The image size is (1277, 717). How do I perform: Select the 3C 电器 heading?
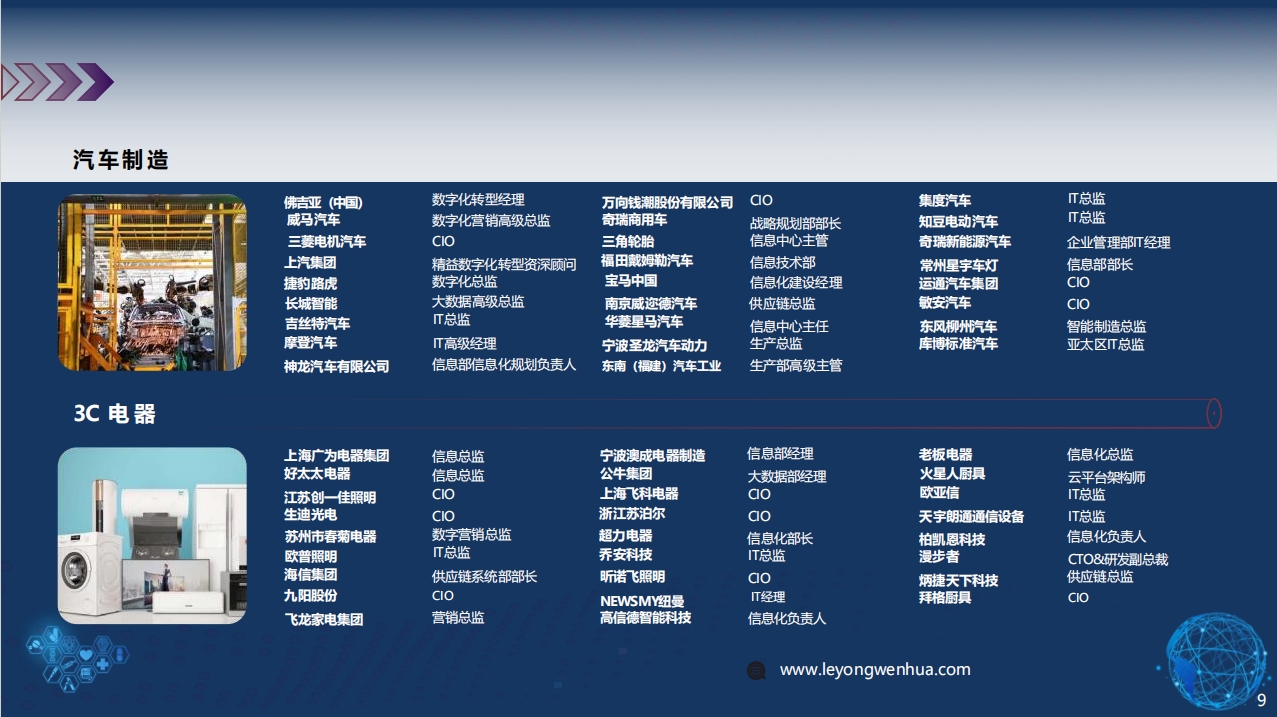click(x=115, y=414)
